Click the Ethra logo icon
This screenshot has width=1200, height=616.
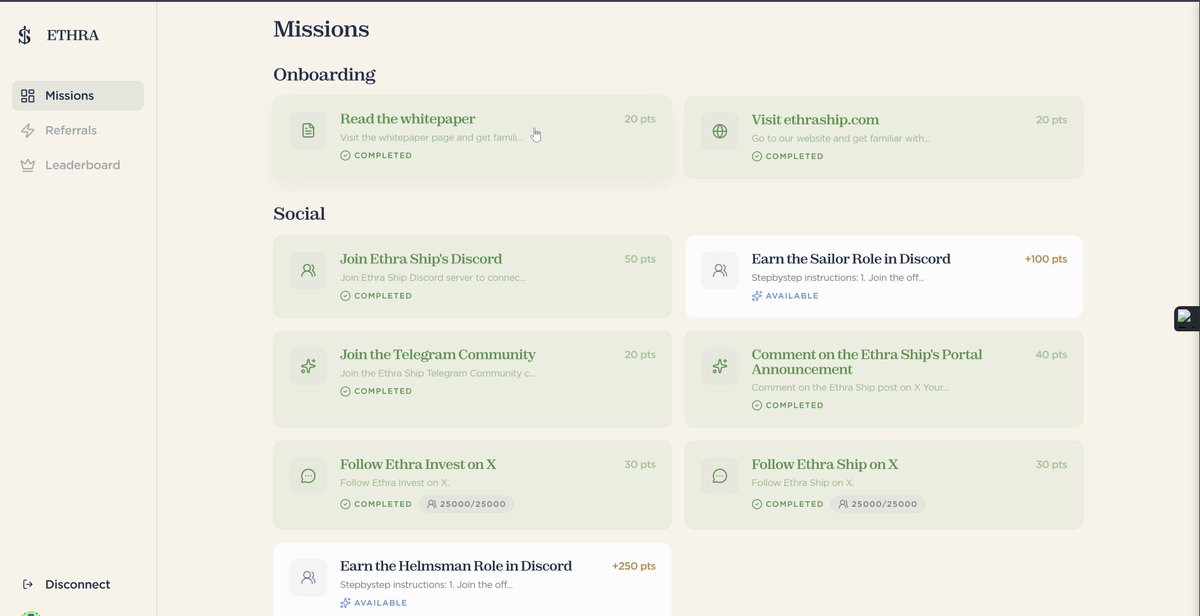point(25,36)
